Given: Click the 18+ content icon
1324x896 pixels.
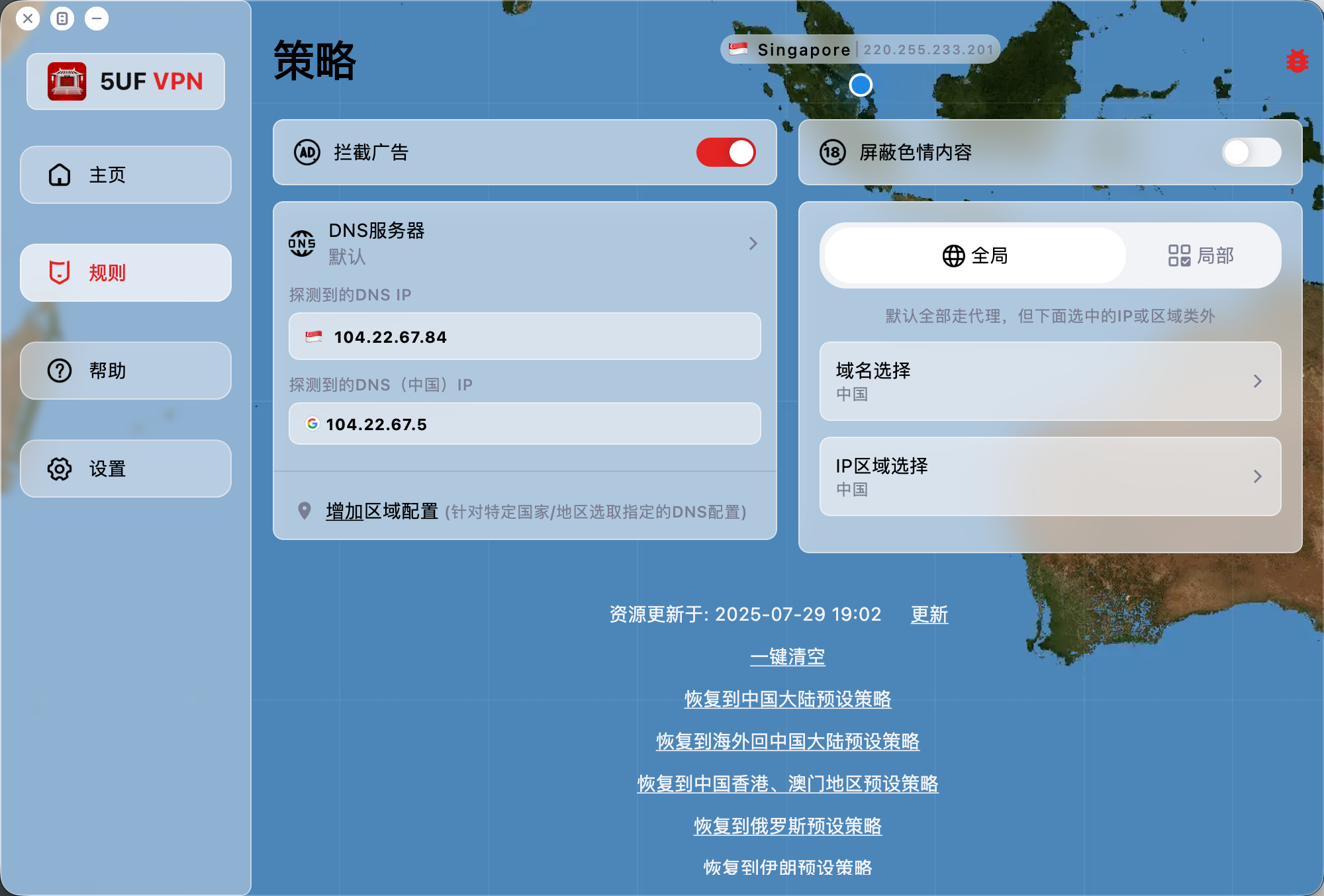Looking at the screenshot, I should [x=833, y=152].
